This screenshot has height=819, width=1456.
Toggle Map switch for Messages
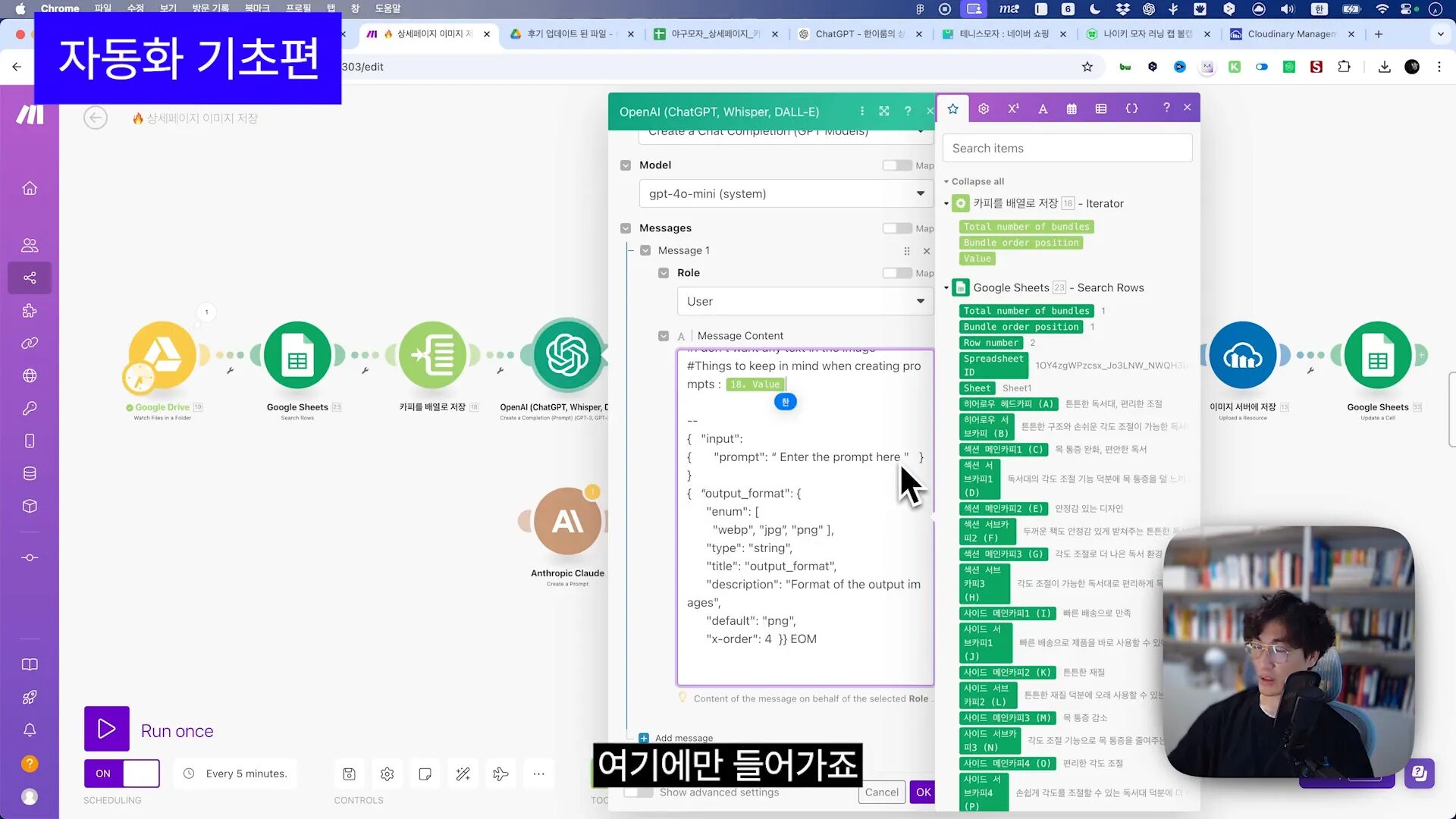point(896,228)
